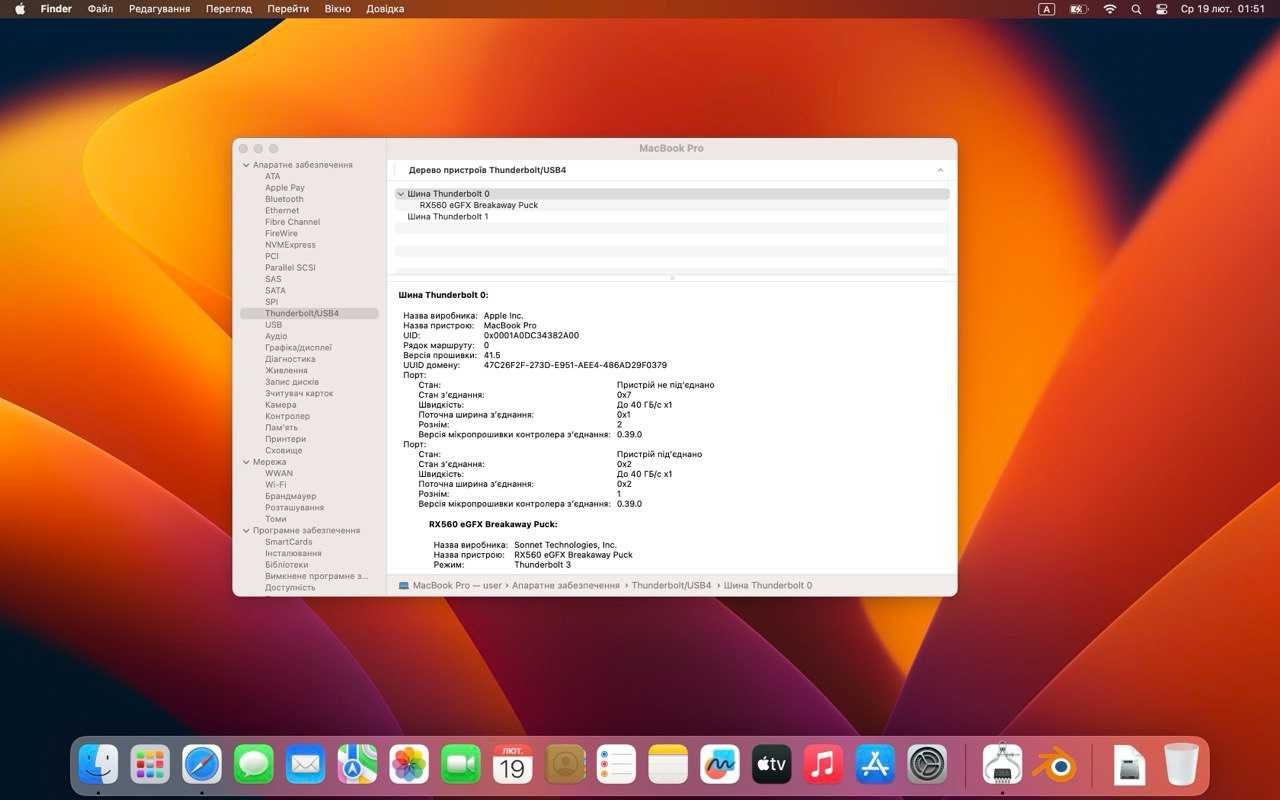
Task: Select RX560 eGFX Breakaway Puck in device tree
Action: [x=479, y=205]
